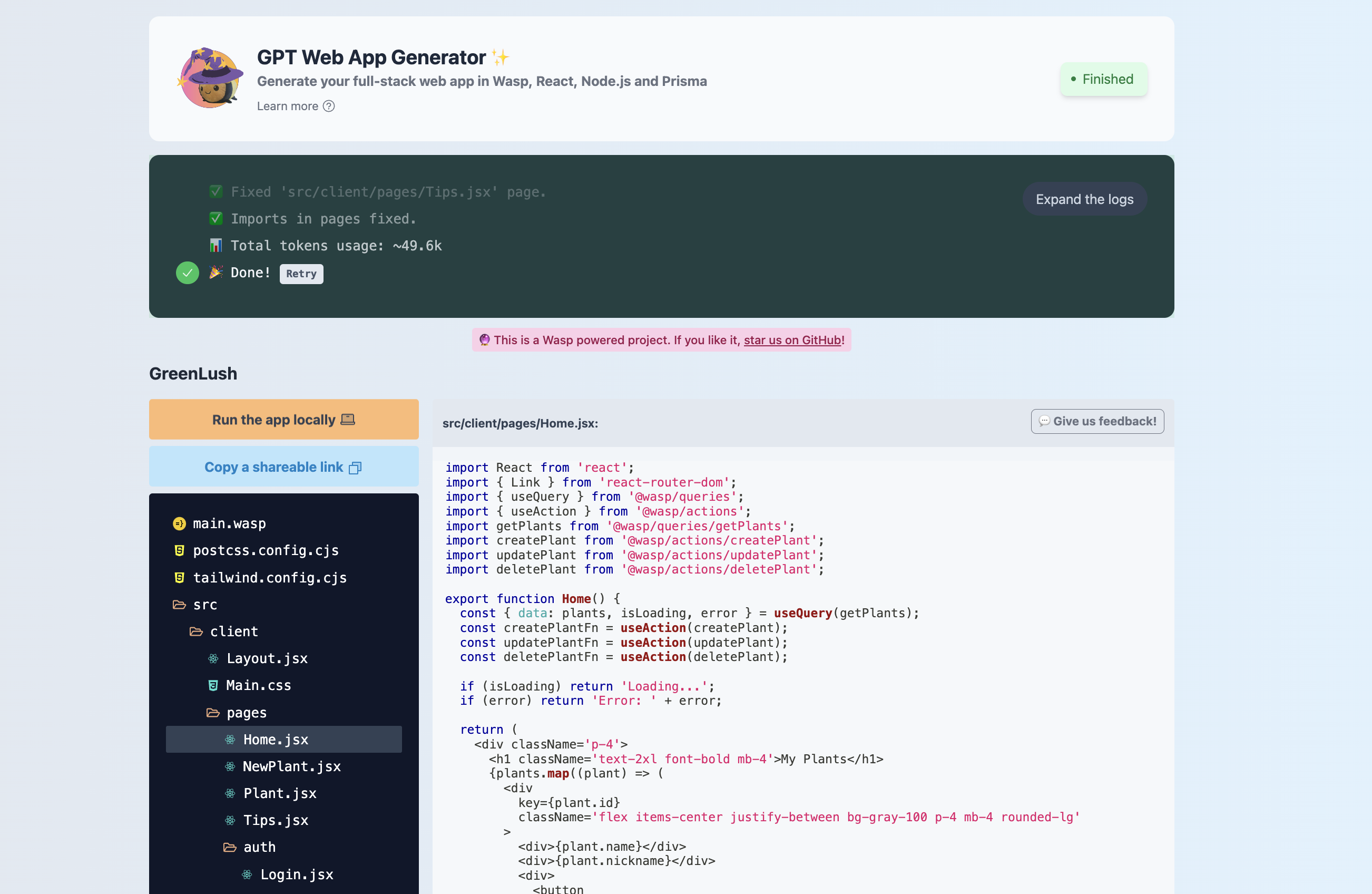This screenshot has height=894, width=1372.
Task: Click the Finished status badge
Action: point(1103,79)
